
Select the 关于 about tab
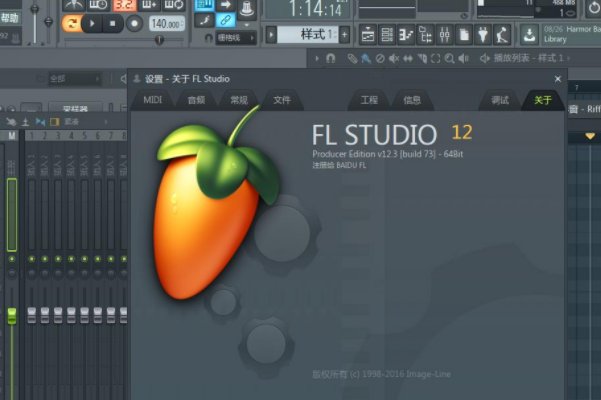(x=543, y=100)
